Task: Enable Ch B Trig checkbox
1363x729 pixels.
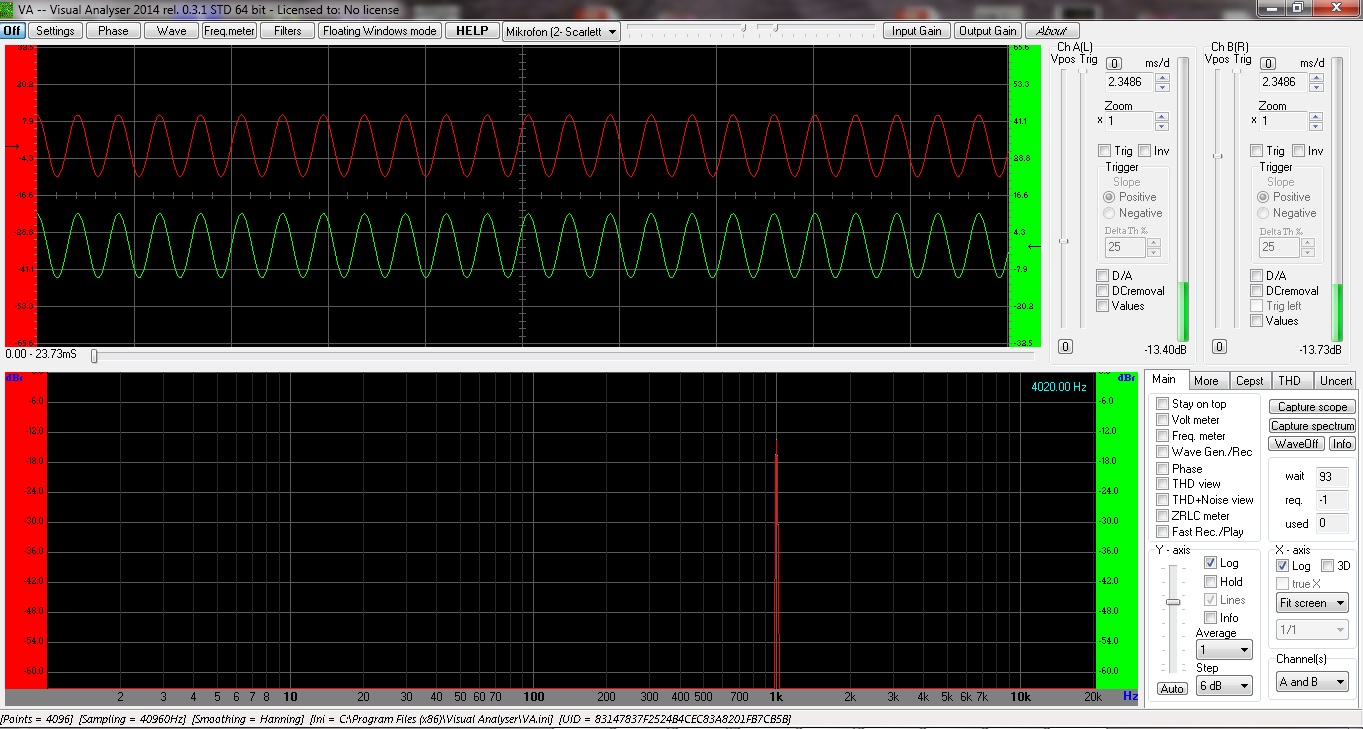Action: coord(1257,151)
